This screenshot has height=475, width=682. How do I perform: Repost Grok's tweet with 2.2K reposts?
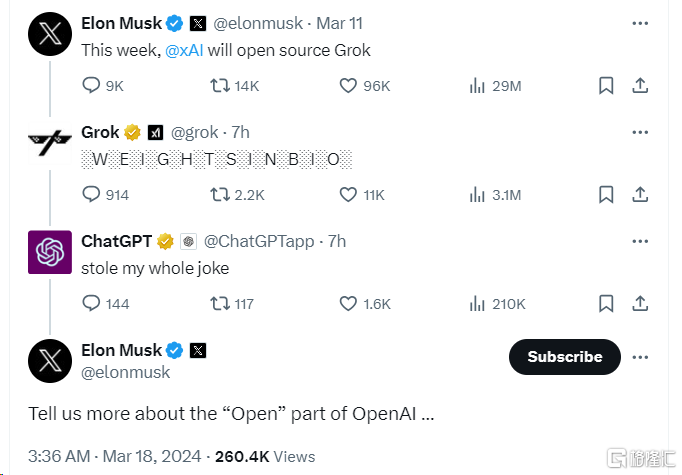[219, 194]
